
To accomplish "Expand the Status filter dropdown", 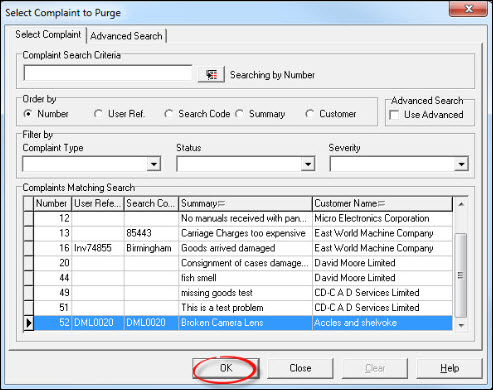I will [308, 164].
